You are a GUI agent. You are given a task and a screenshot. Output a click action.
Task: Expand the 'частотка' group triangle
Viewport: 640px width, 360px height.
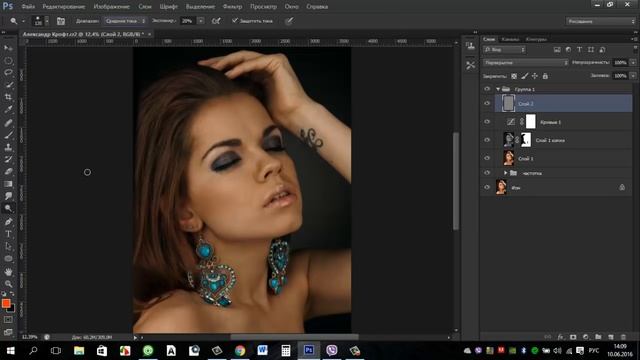point(505,173)
